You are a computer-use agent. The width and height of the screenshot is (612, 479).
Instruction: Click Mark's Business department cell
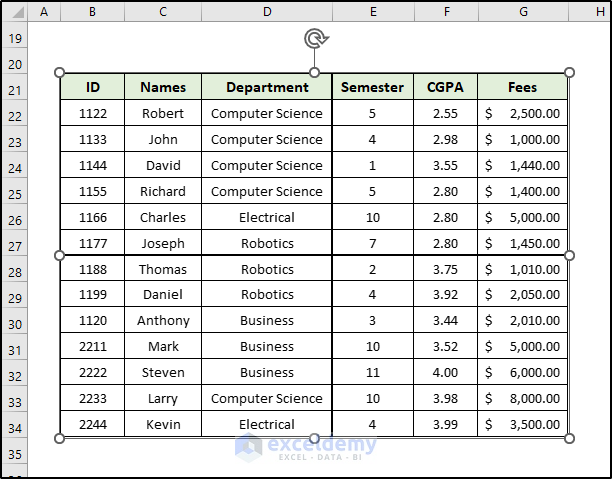pos(267,346)
